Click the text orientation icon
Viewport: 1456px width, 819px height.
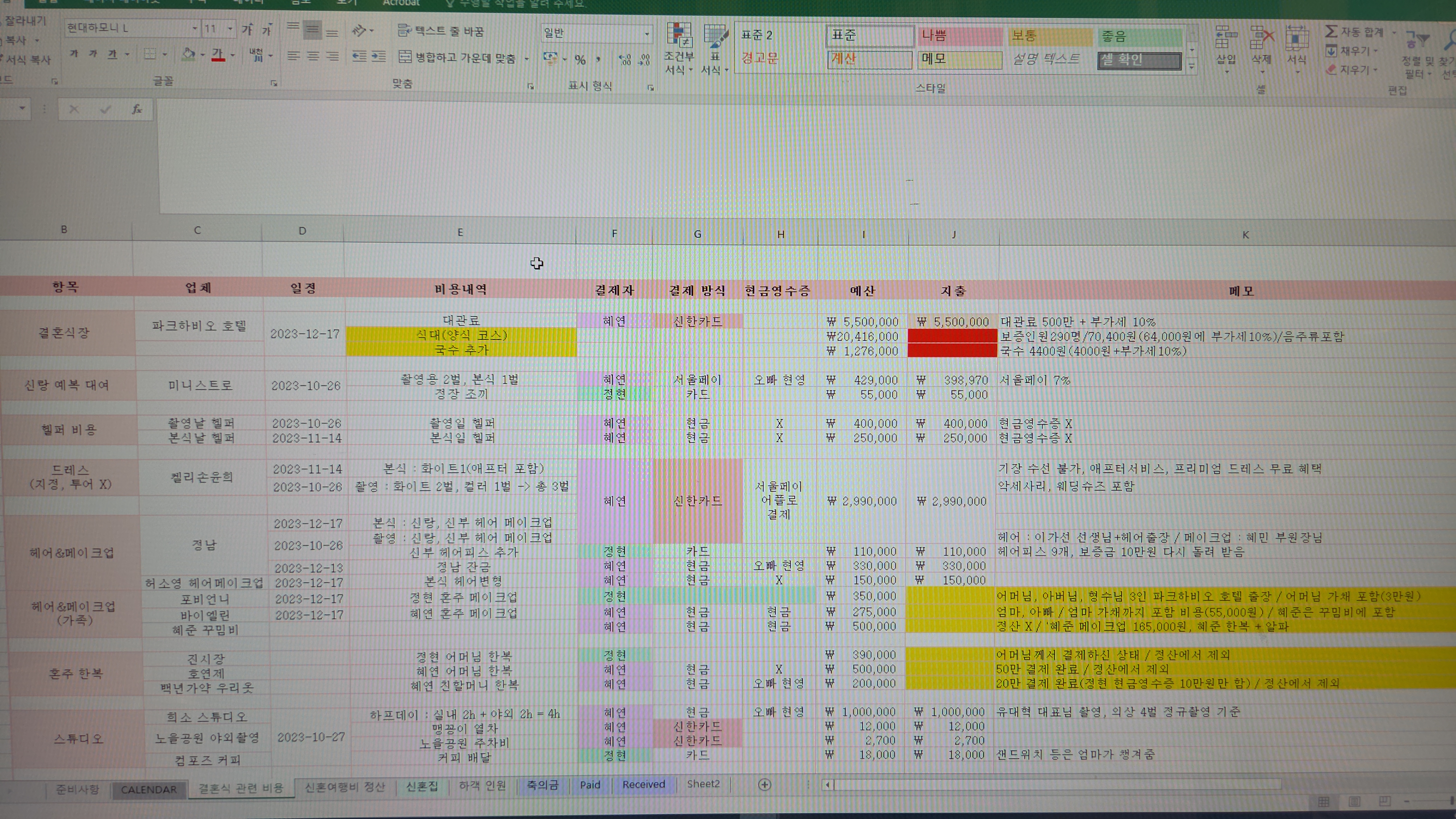click(x=359, y=30)
